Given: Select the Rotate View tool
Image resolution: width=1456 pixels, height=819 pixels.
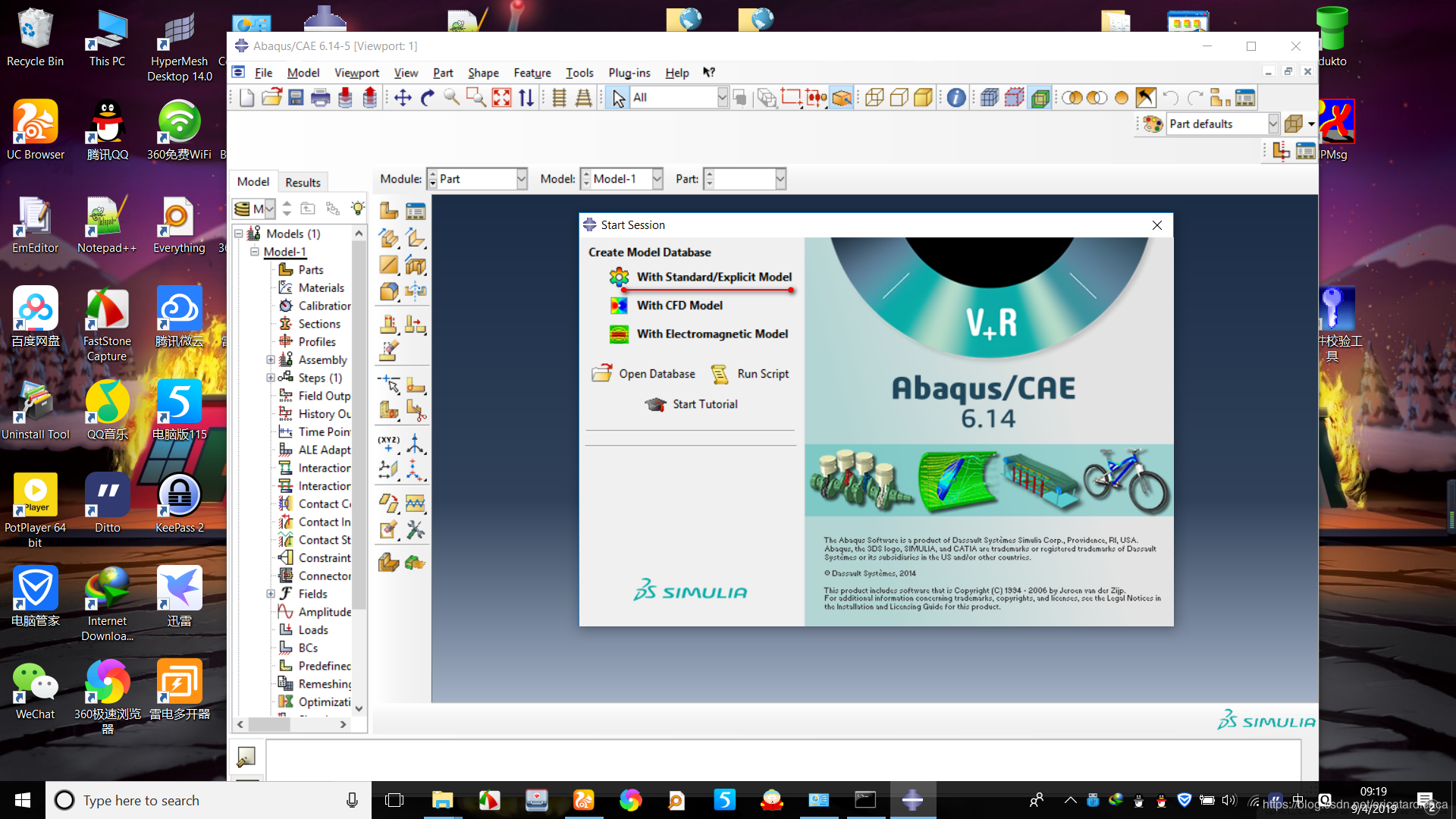Looking at the screenshot, I should pos(427,97).
